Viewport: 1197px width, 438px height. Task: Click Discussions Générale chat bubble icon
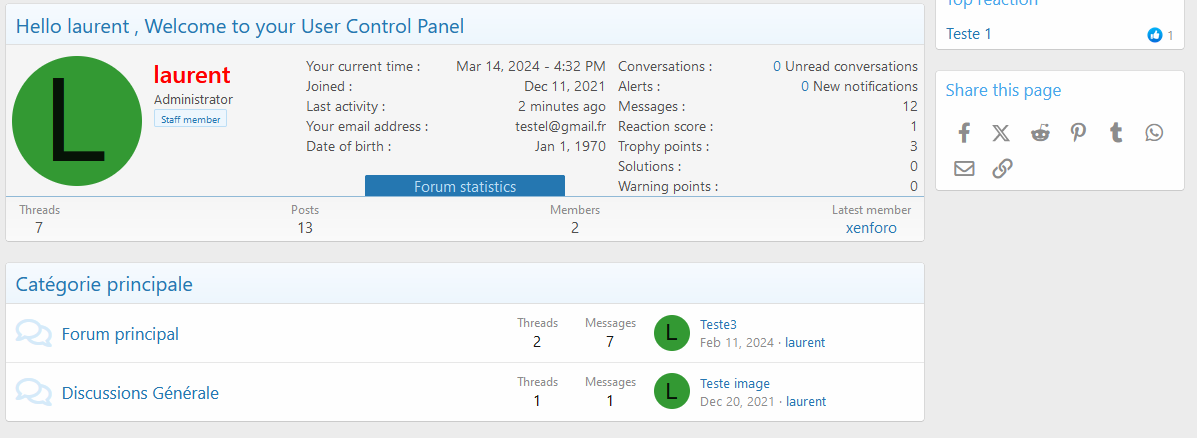point(34,393)
